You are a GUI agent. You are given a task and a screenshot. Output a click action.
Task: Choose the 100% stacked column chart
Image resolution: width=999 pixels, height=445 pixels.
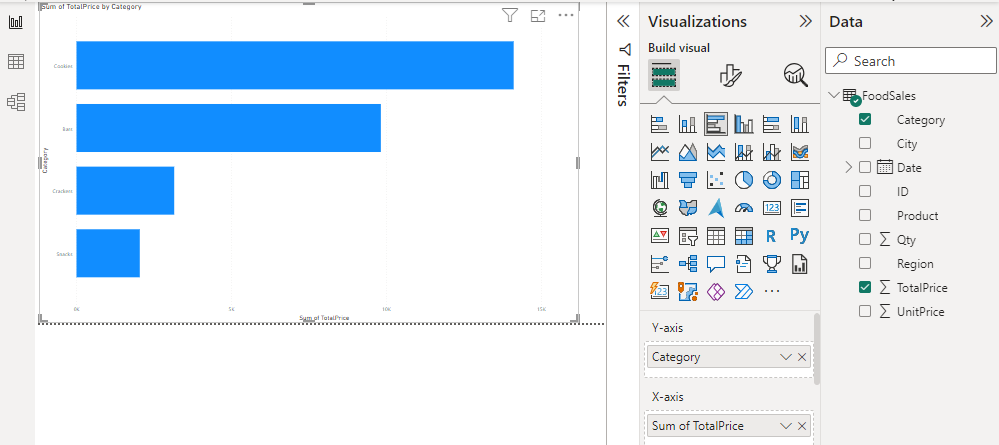(800, 124)
